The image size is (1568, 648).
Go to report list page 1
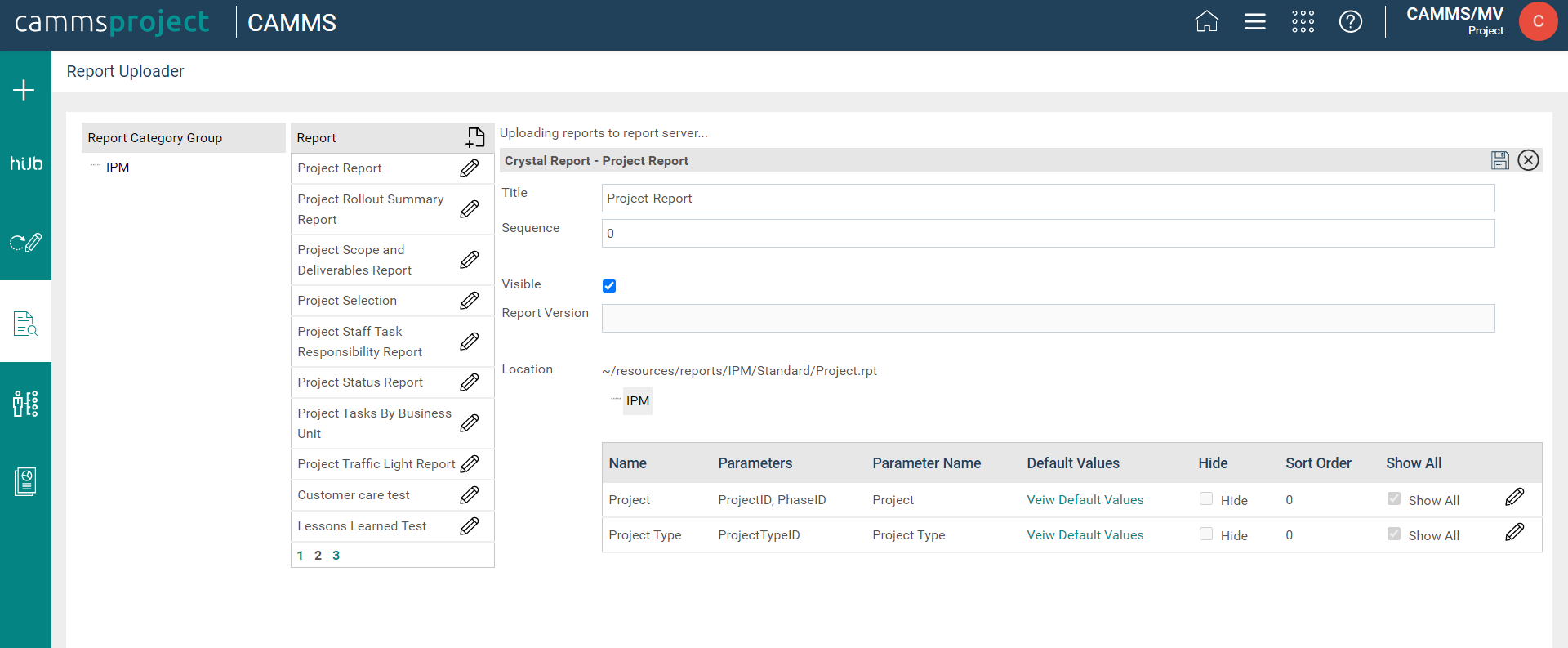pos(301,556)
